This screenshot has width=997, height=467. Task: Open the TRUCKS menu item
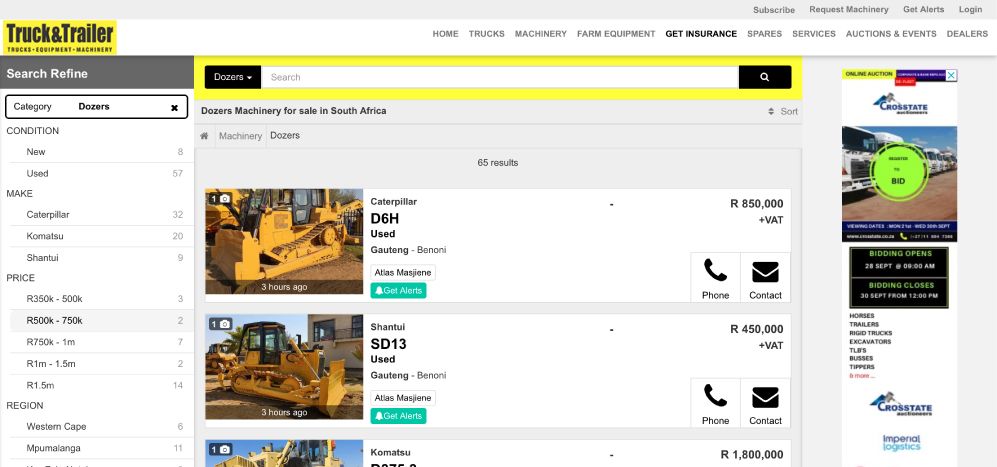(x=486, y=34)
